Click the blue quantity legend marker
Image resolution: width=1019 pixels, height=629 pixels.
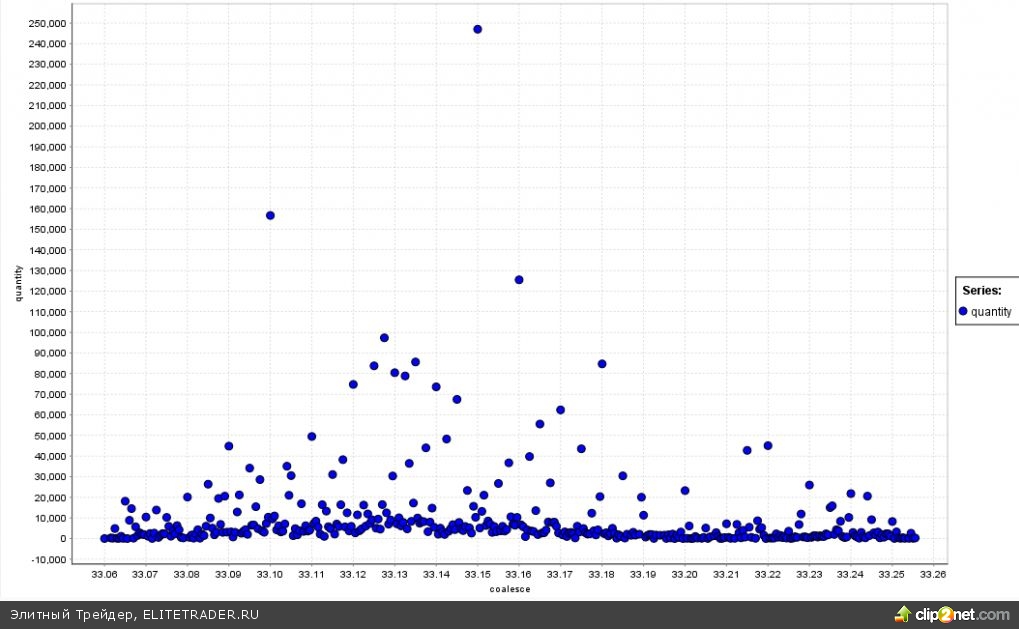pos(963,311)
